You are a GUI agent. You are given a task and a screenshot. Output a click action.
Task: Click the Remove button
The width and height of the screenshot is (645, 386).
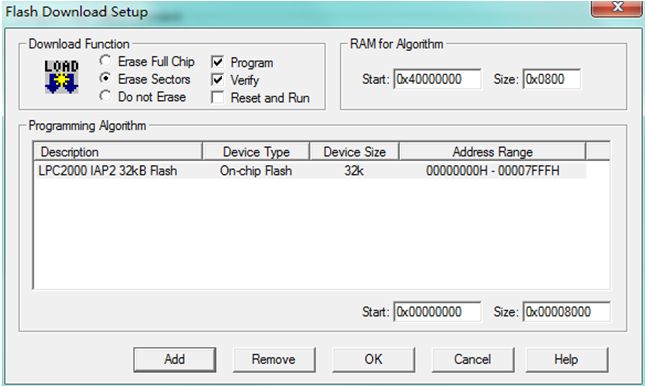(x=274, y=359)
